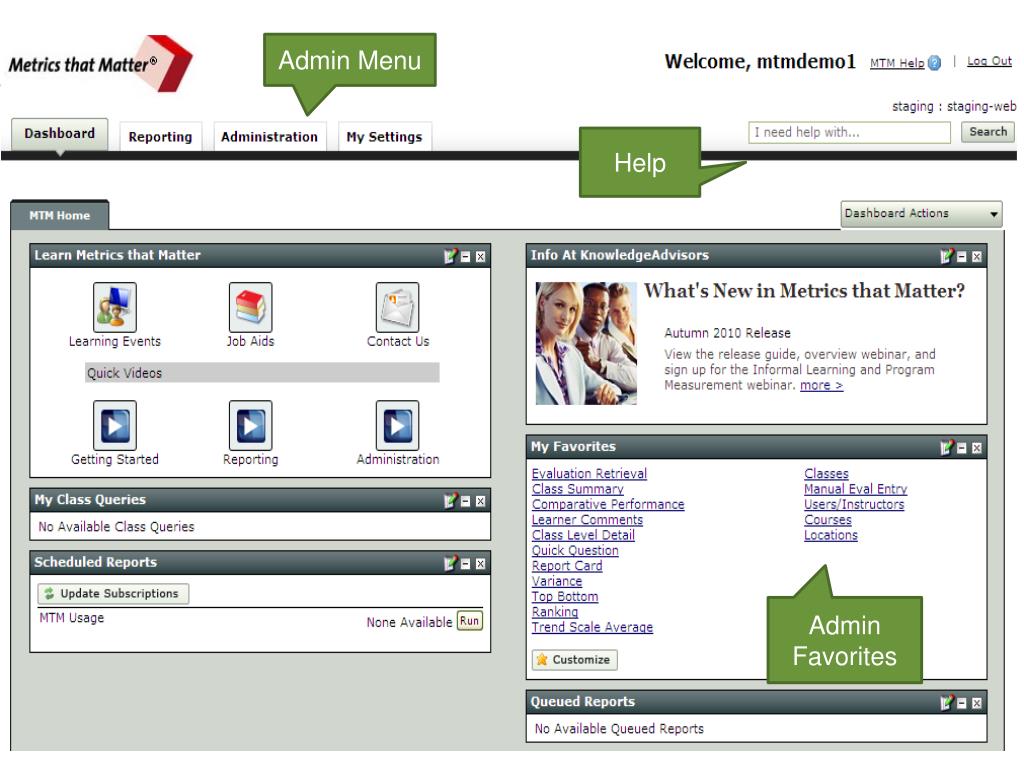Close the Info At KnowledgeAdvisors panel
1024x768 pixels.
[x=977, y=257]
